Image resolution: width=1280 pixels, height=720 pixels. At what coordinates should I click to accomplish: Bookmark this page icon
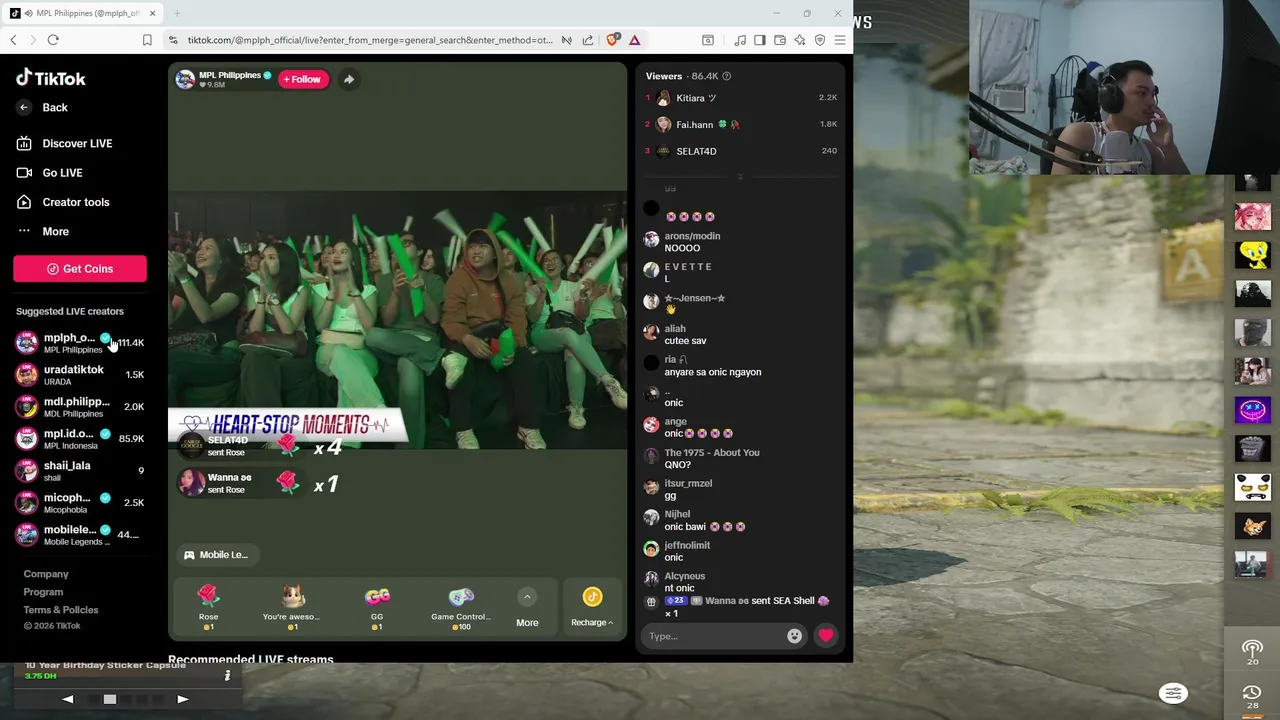147,40
